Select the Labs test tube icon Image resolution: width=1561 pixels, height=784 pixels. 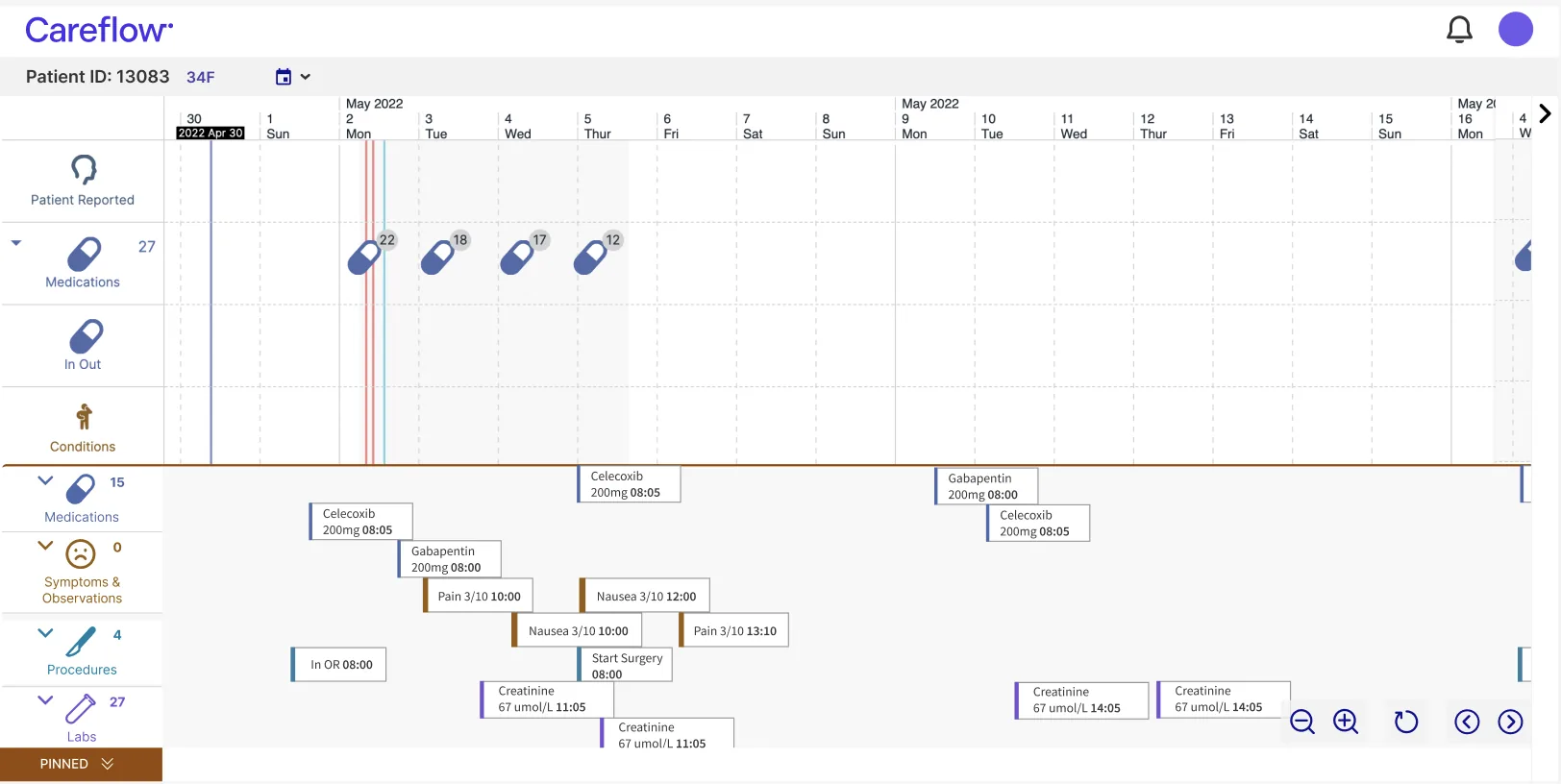click(x=81, y=708)
